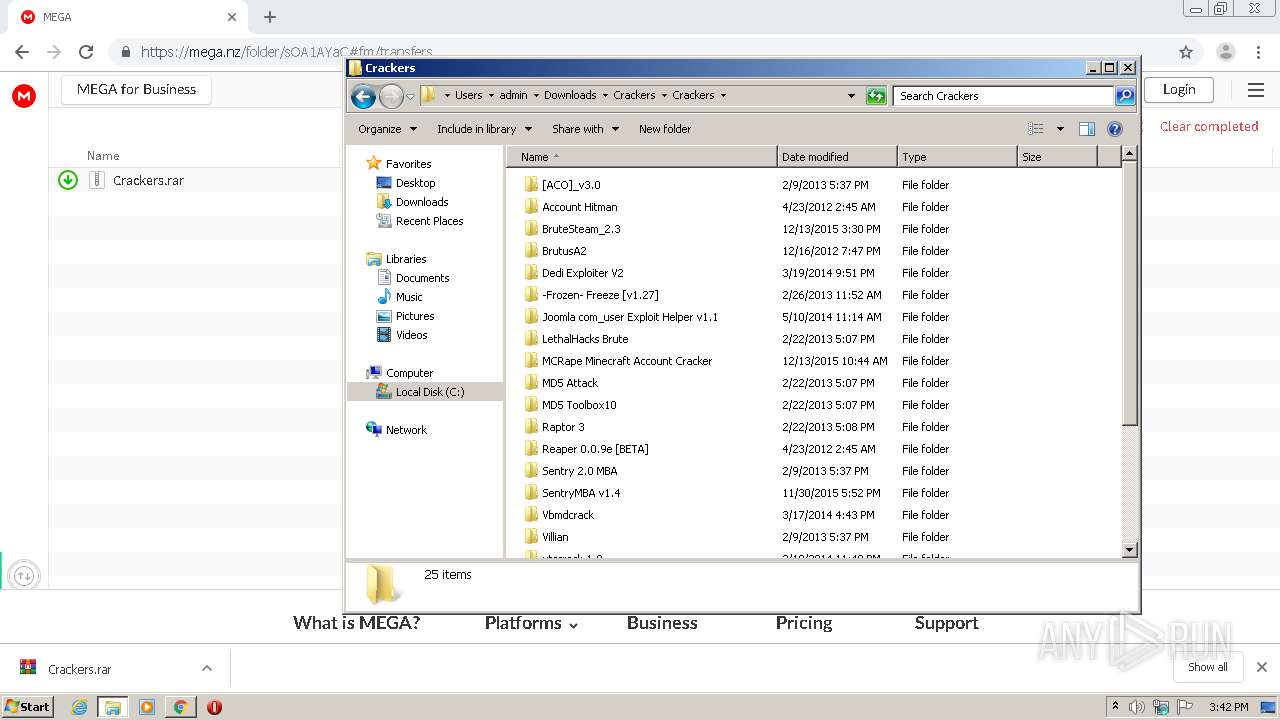Expand the Platforms menu on MEGA

point(531,623)
